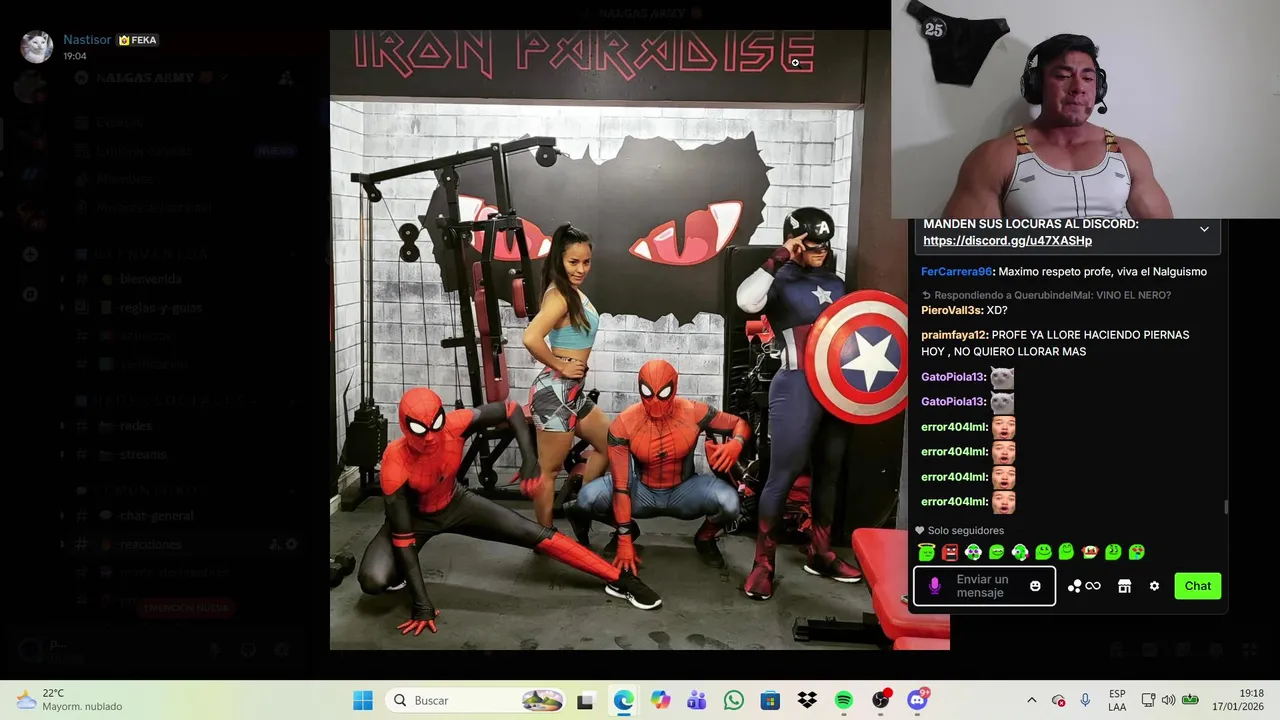Screen dimensions: 1280x720
Task: Select the smiling green emote, sixth in row
Action: click(x=1043, y=552)
